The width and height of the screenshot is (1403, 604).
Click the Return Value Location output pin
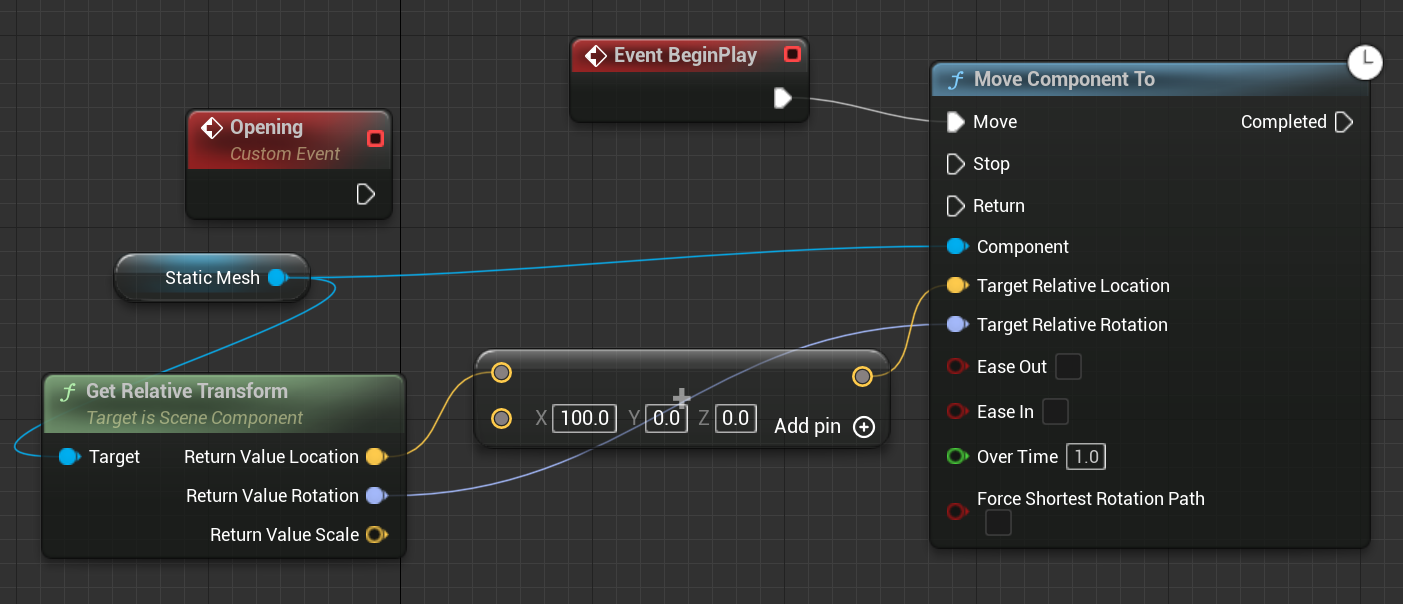point(376,457)
